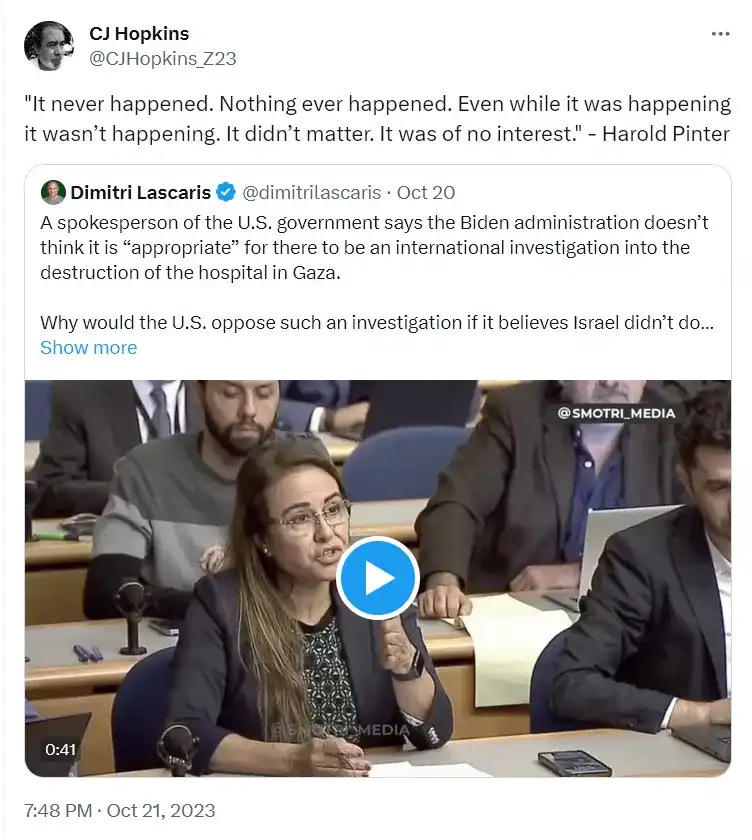
Task: Open CJ Hopkins's profile picture
Action: click(48, 46)
